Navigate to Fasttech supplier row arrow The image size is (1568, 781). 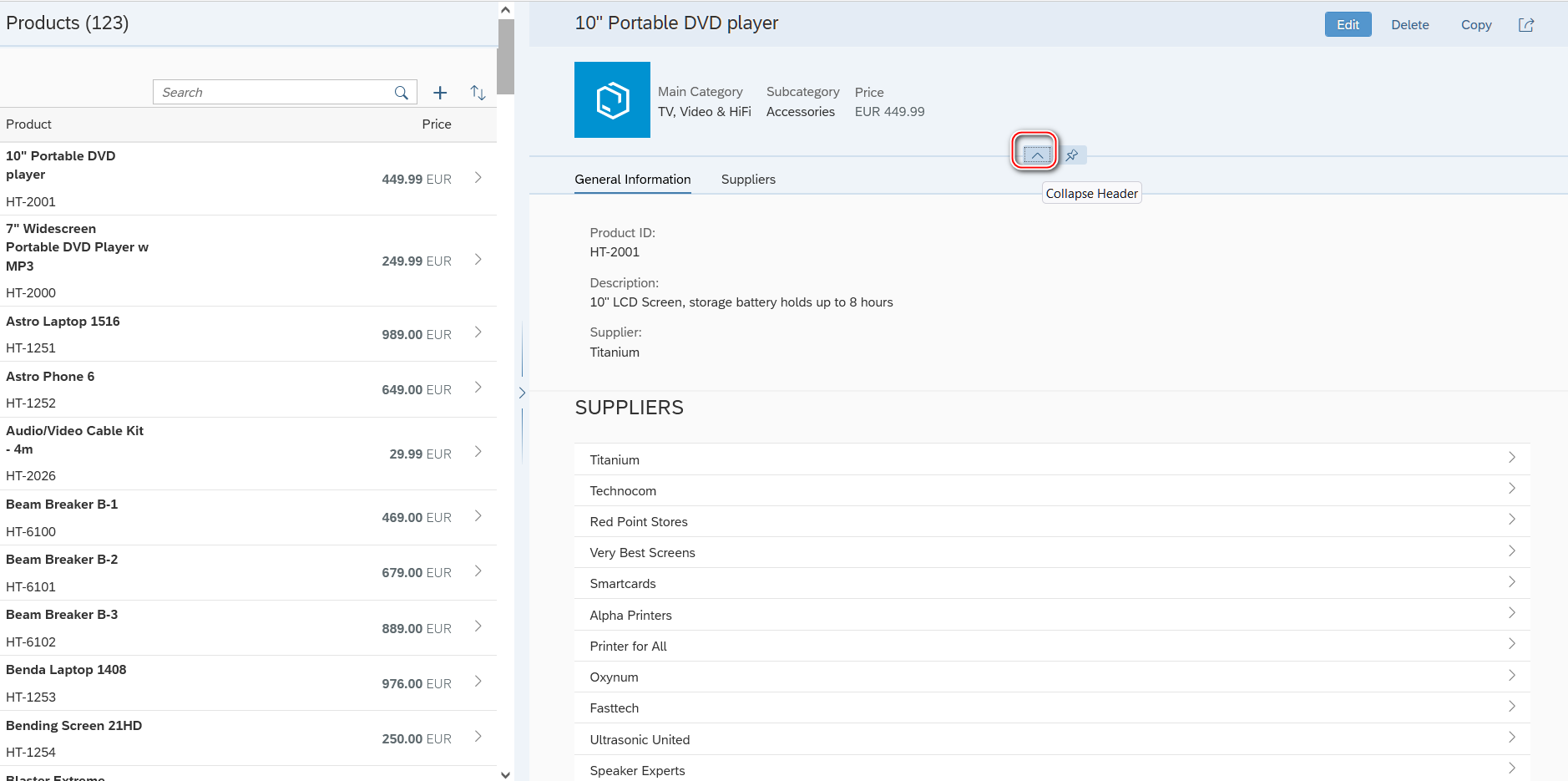click(1511, 707)
